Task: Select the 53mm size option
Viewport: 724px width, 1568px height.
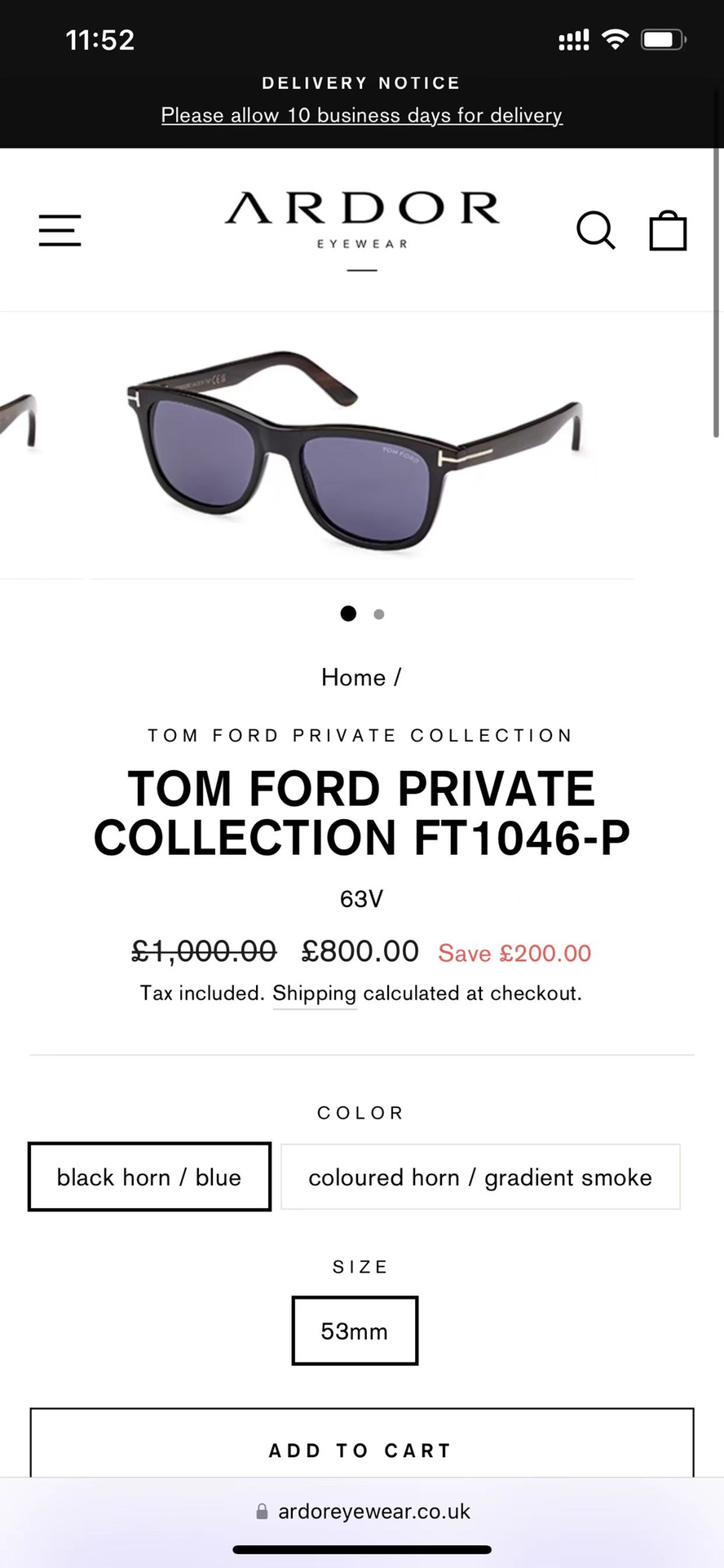Action: (x=355, y=1331)
